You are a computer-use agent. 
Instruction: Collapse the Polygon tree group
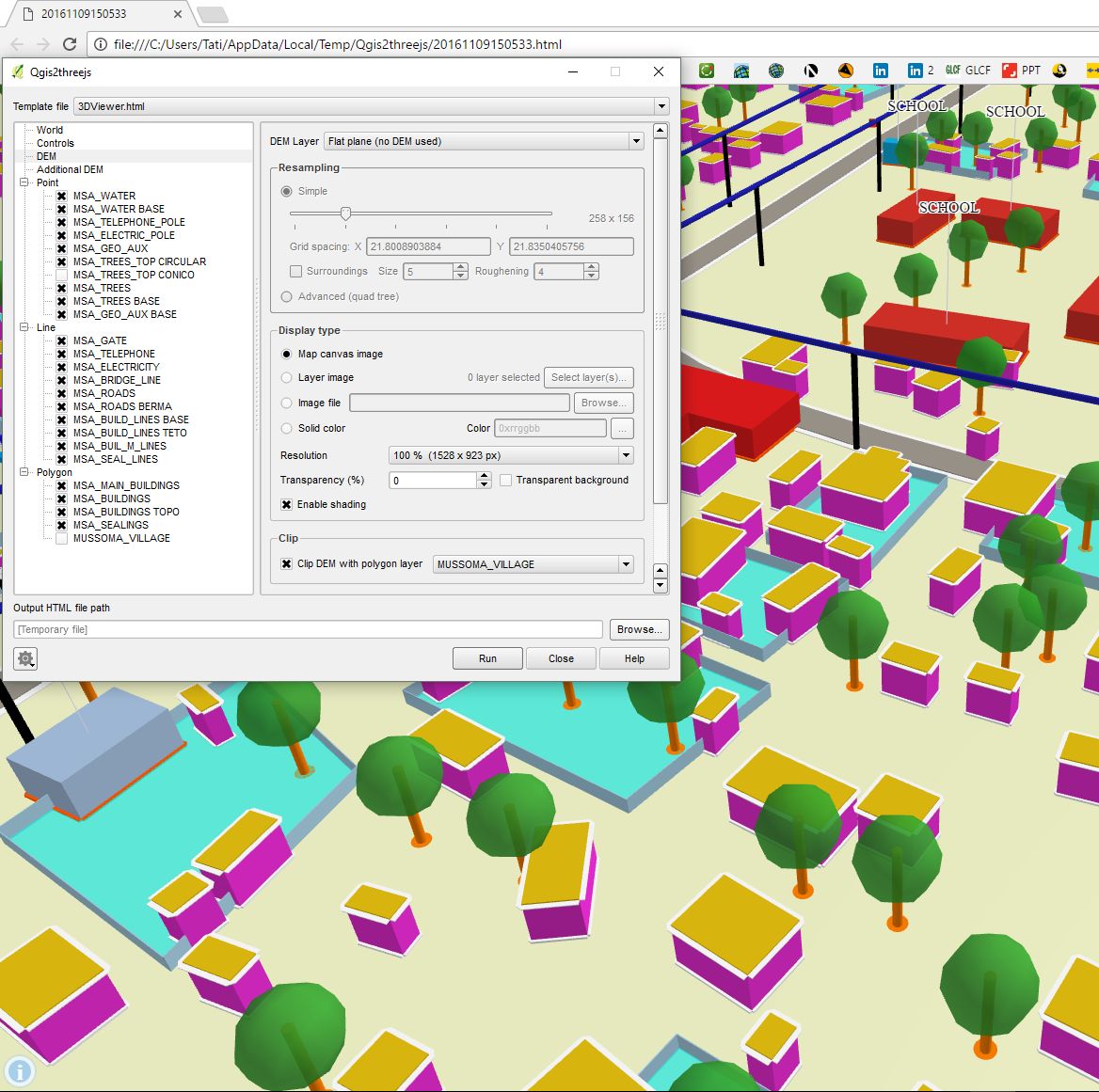24,472
